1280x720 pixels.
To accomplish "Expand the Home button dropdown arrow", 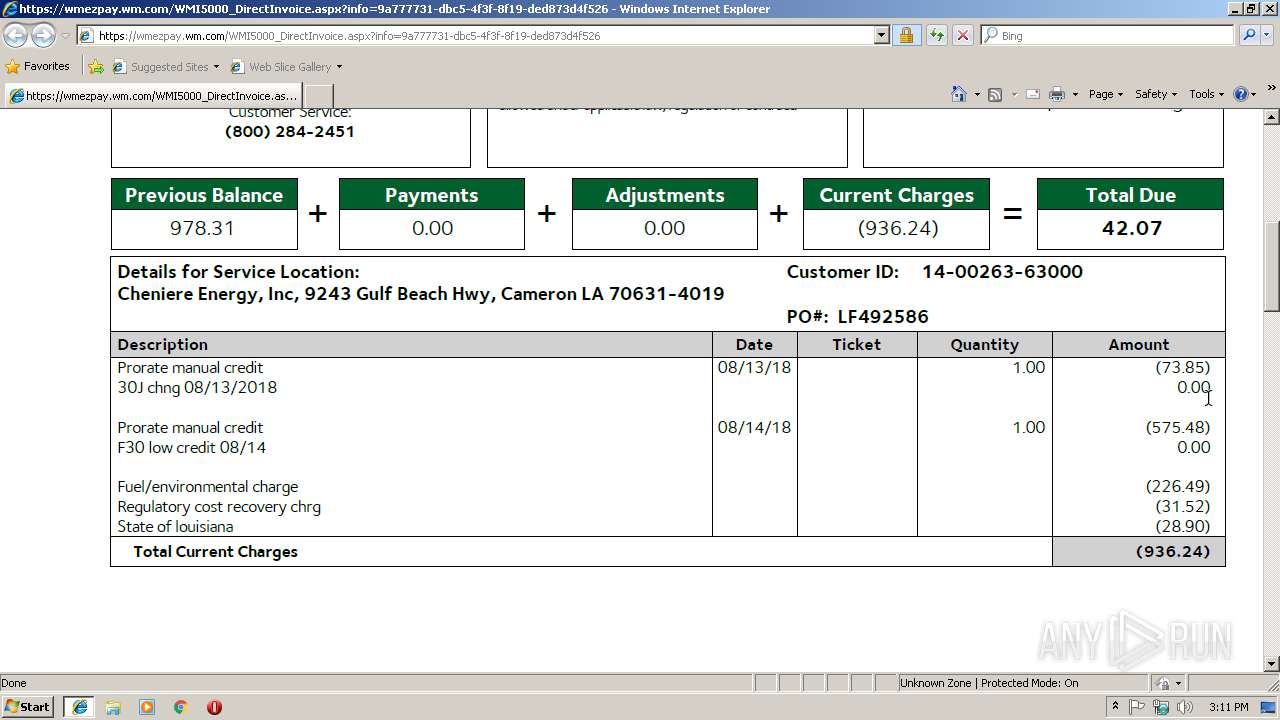I will [x=975, y=94].
